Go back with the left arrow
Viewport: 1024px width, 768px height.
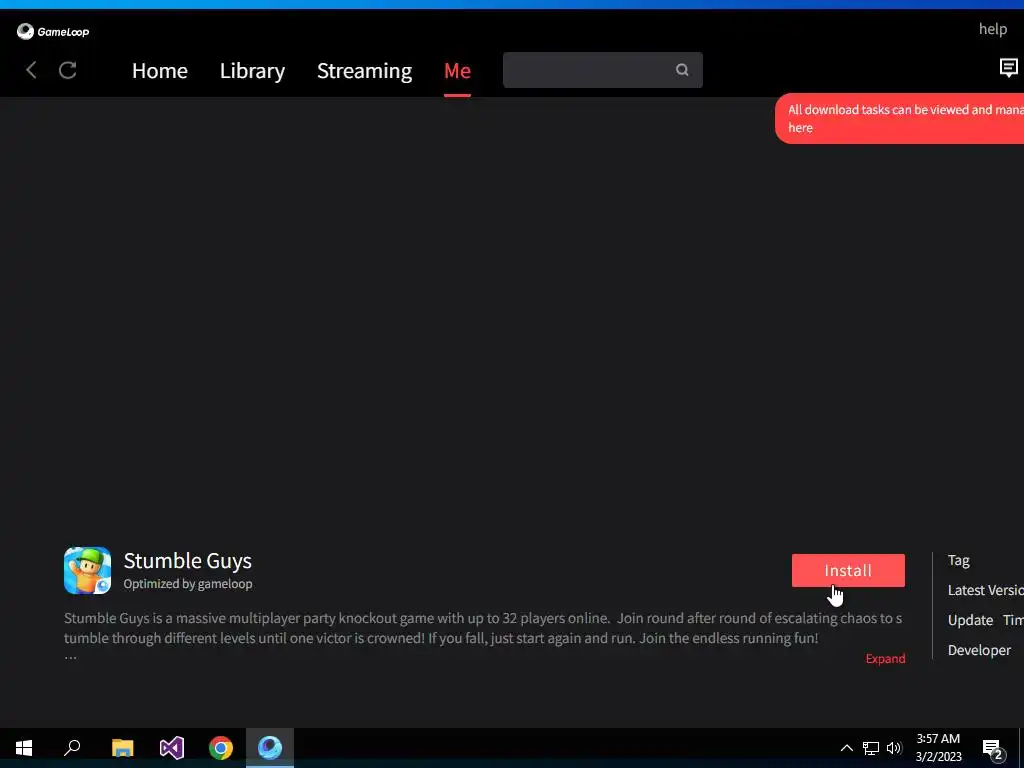31,70
